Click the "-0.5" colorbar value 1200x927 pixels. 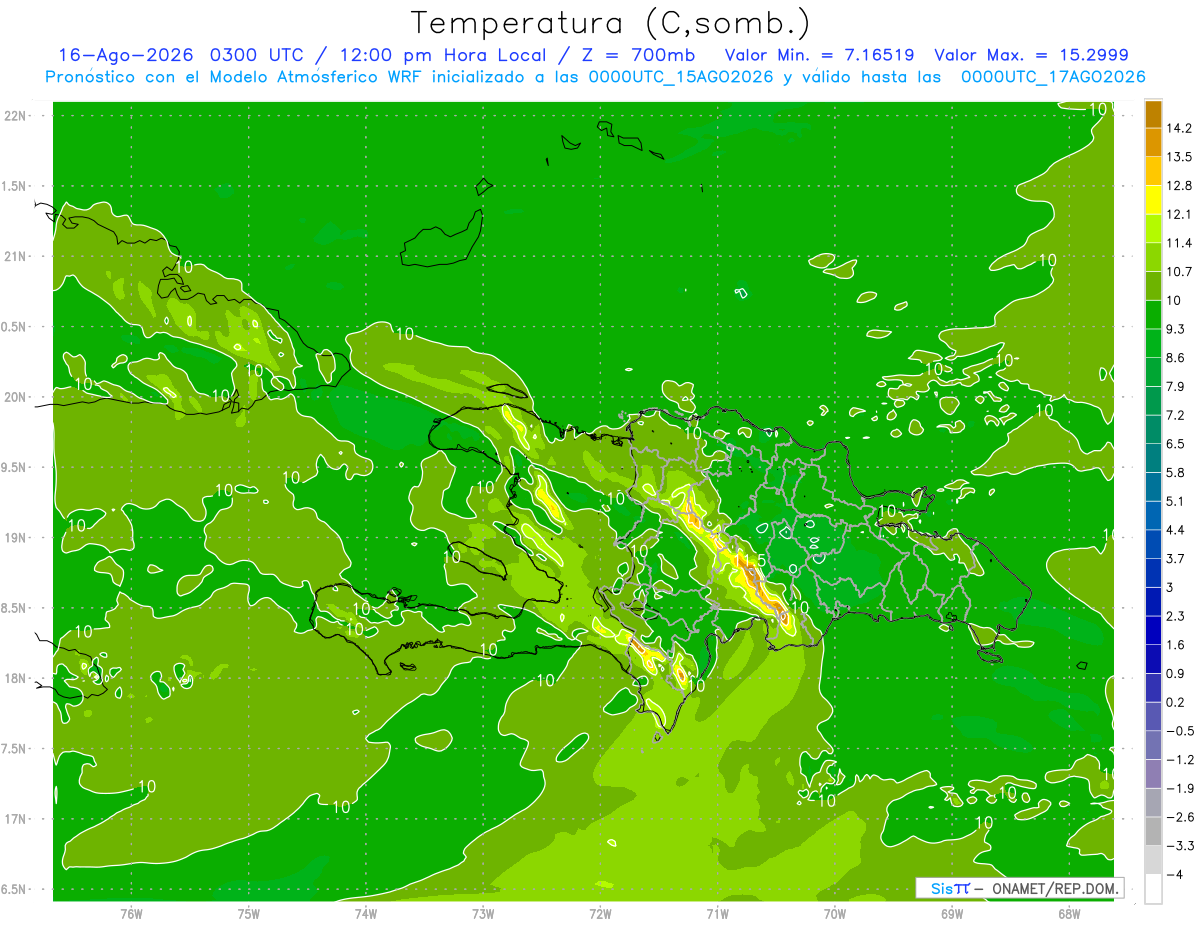[x=1180, y=731]
